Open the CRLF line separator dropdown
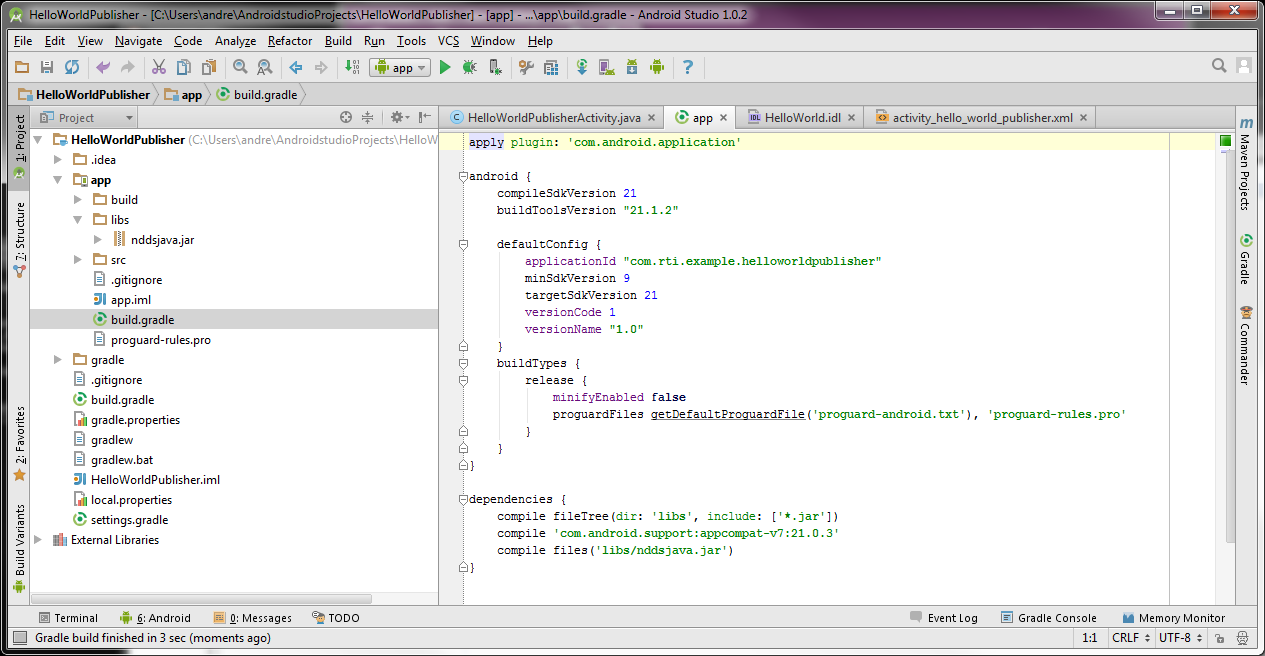 click(1130, 638)
